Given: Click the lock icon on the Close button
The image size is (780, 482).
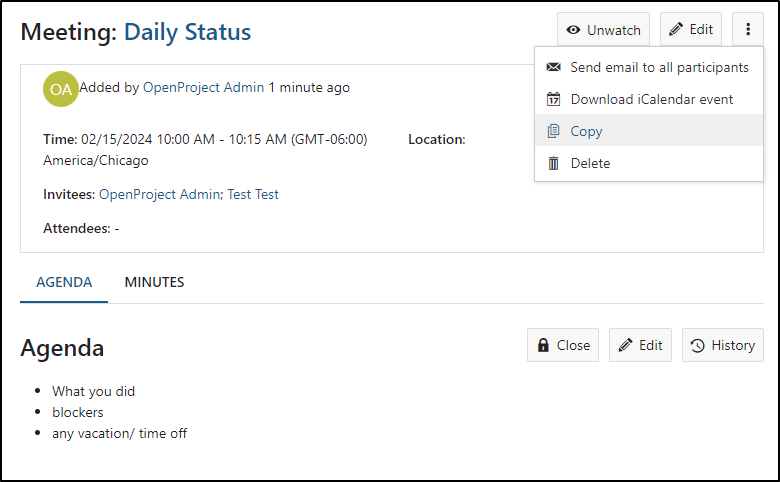Looking at the screenshot, I should tap(543, 345).
